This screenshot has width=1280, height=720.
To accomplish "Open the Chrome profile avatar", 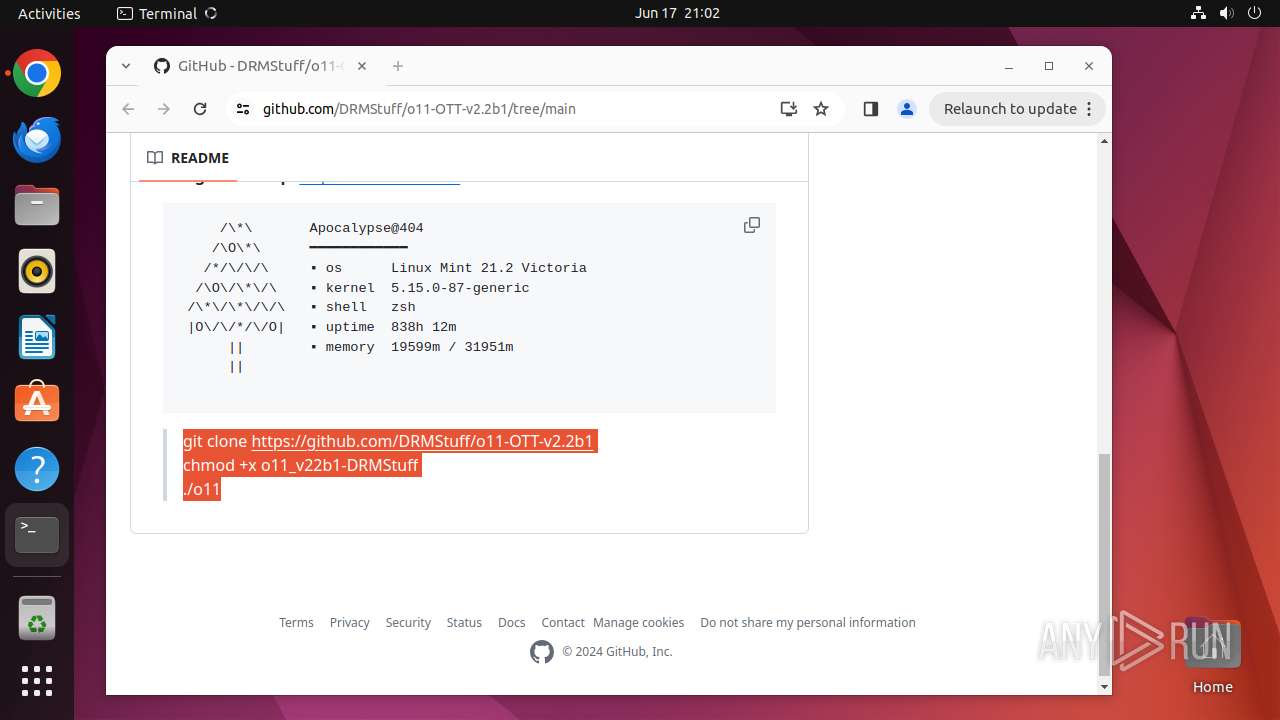I will pos(907,109).
